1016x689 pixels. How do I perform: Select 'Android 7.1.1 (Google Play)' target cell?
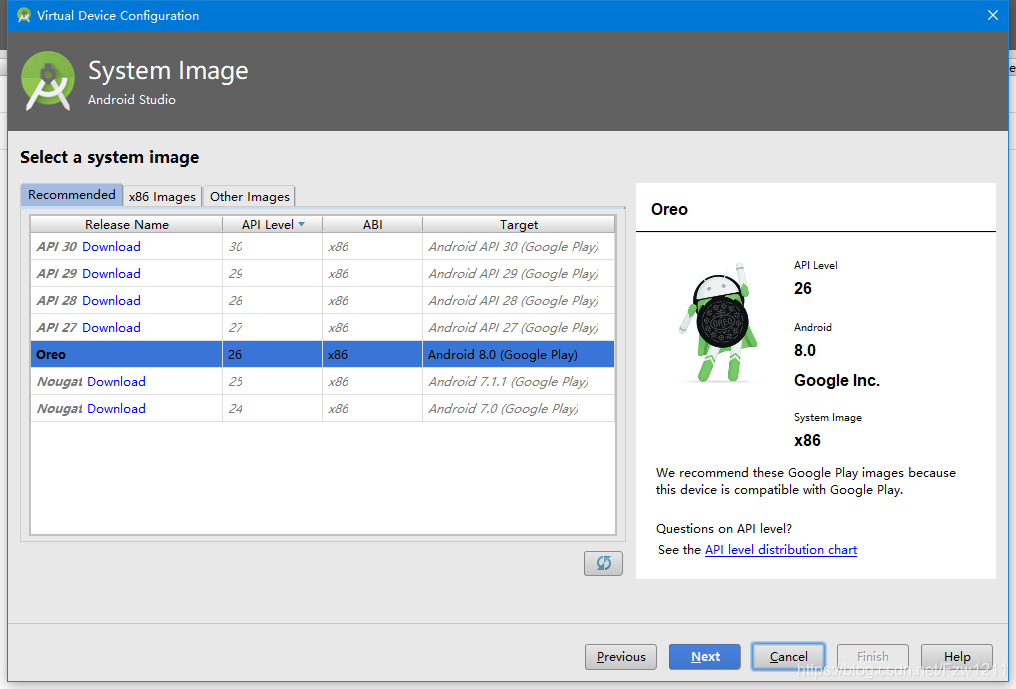(518, 381)
